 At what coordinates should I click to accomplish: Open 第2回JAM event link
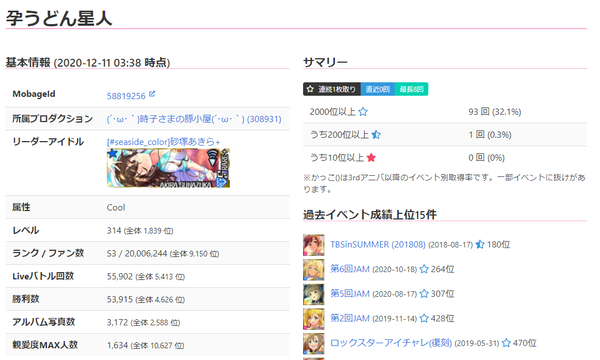point(350,318)
